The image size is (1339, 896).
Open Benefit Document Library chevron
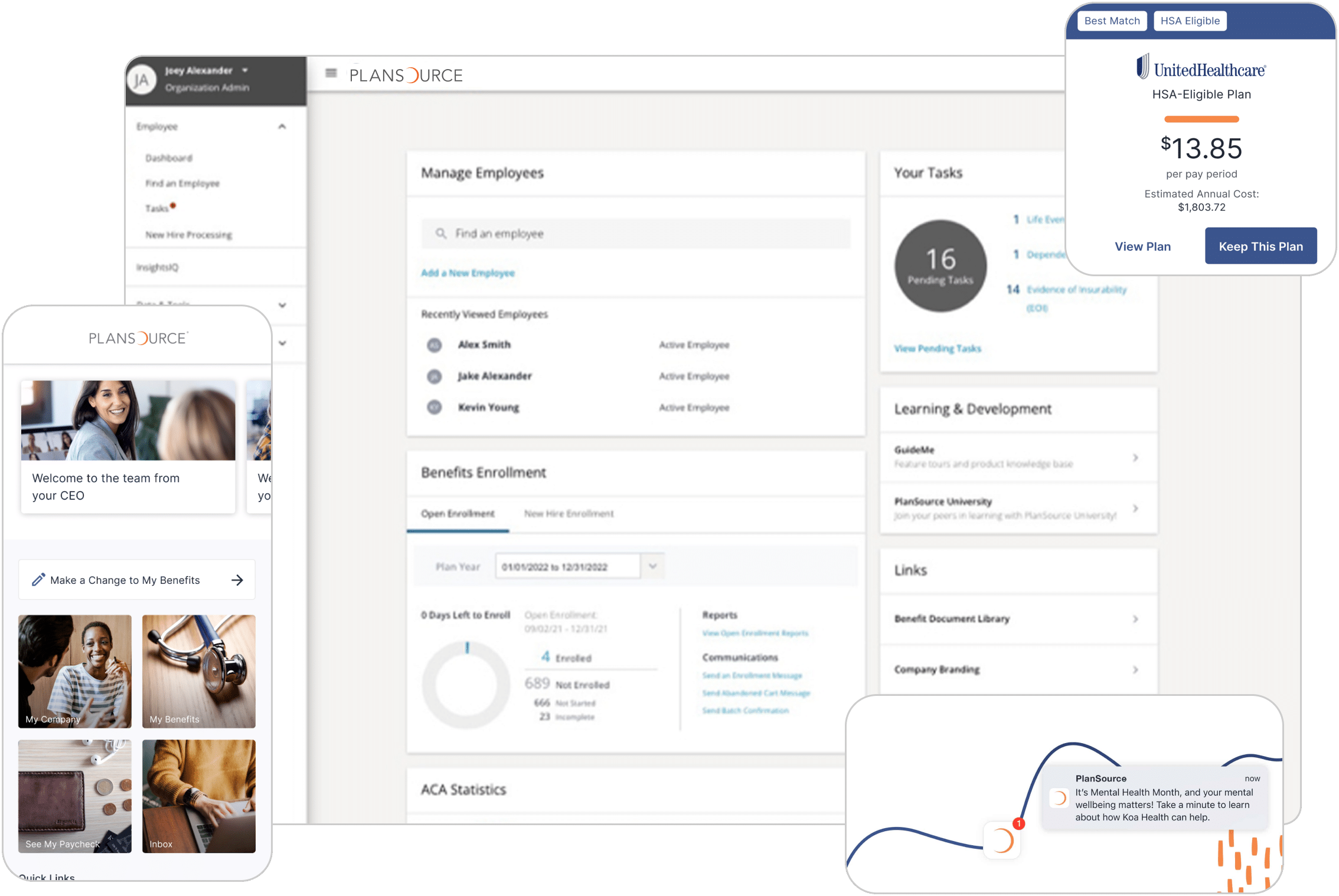pyautogui.click(x=1135, y=619)
